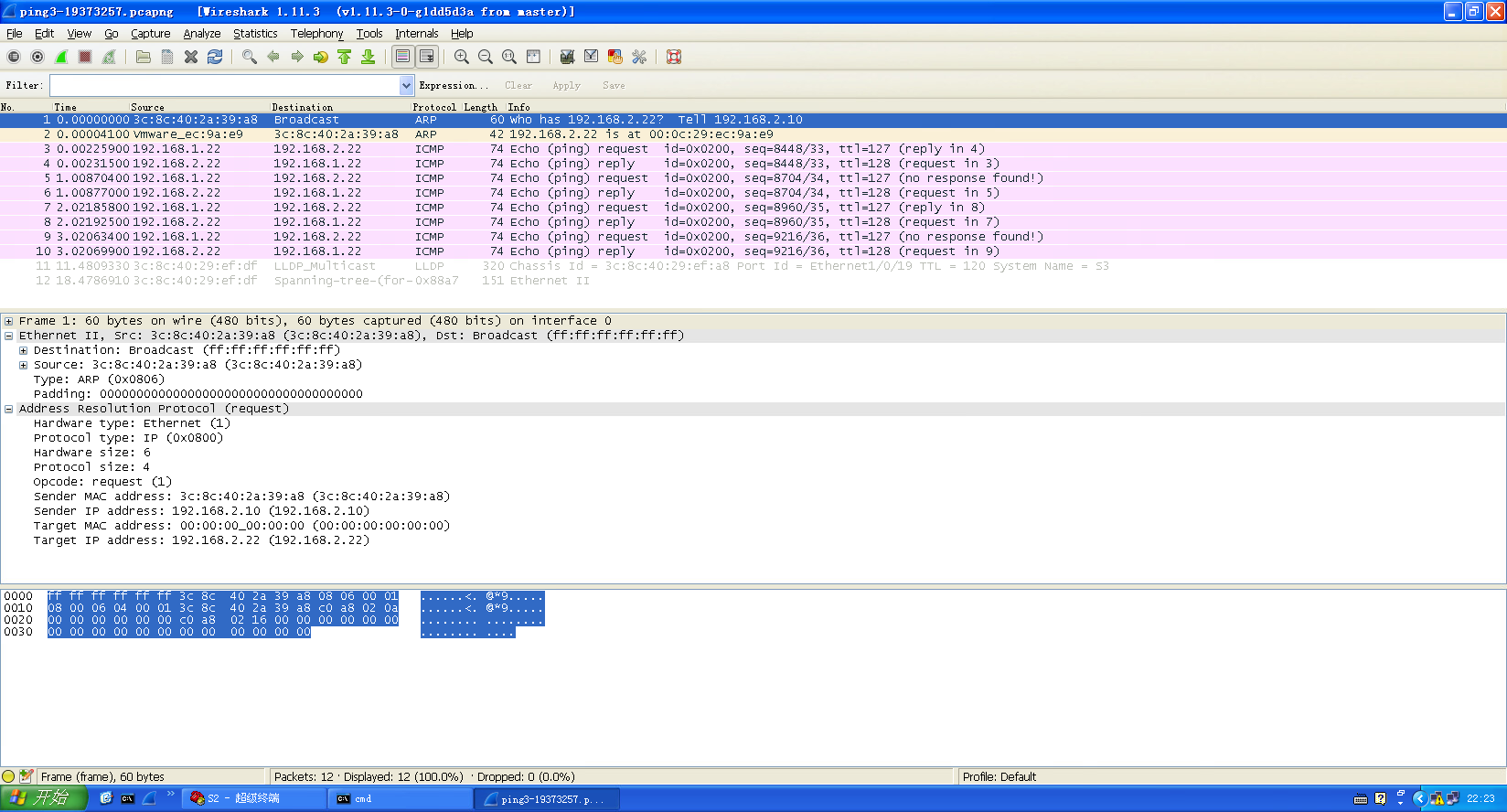Open help lifebuoy icon
The image size is (1507, 812).
674,57
